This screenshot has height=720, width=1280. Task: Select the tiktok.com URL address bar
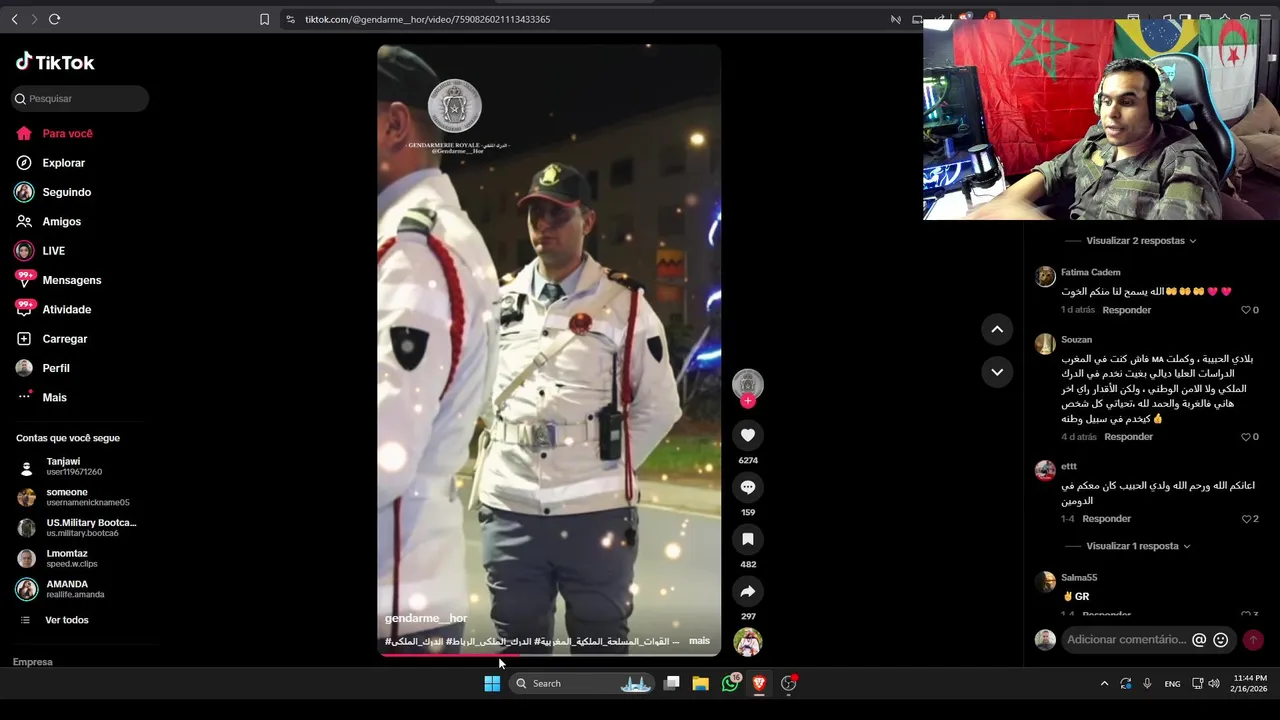point(427,19)
